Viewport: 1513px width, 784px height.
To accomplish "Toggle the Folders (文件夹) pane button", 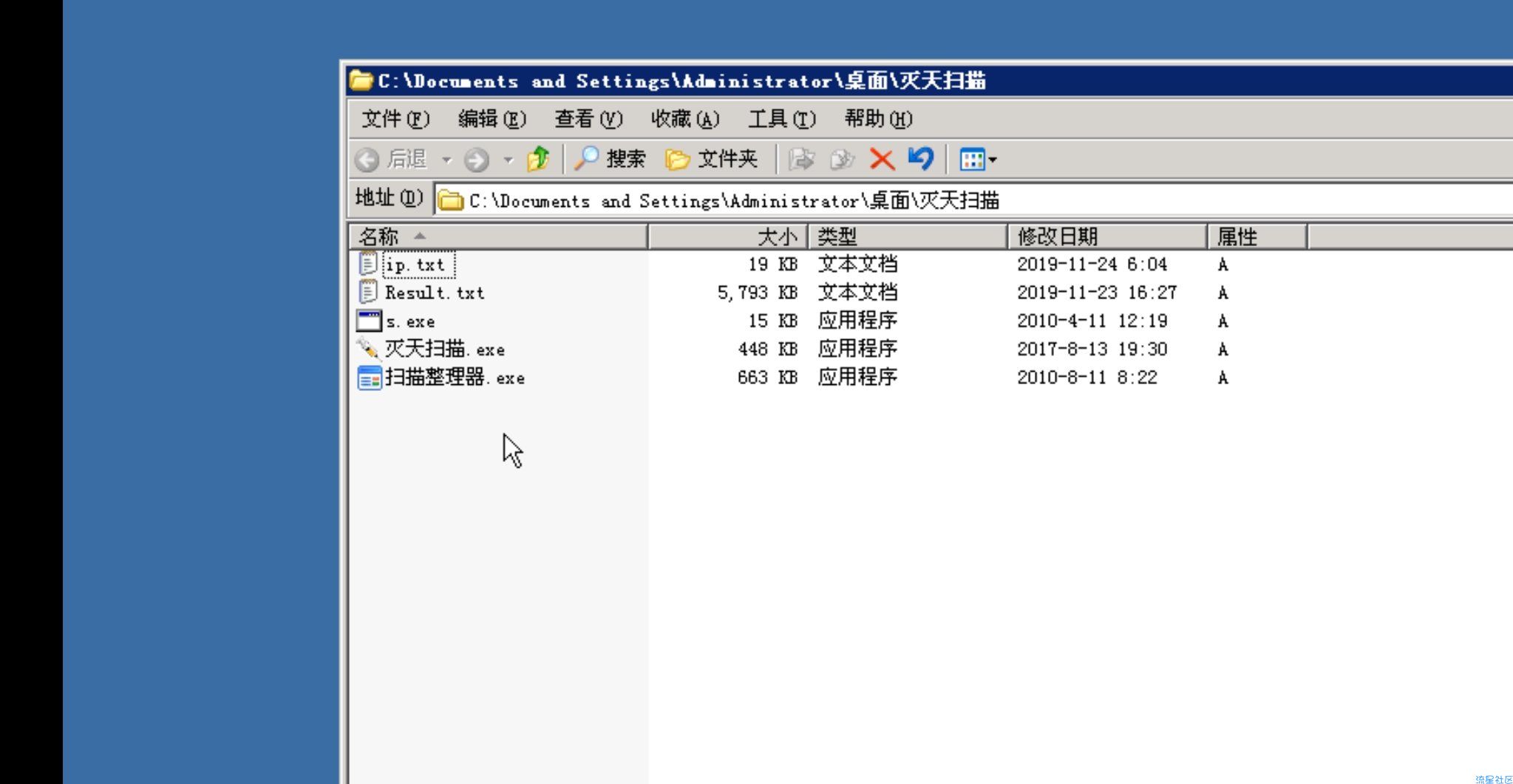I will point(711,159).
